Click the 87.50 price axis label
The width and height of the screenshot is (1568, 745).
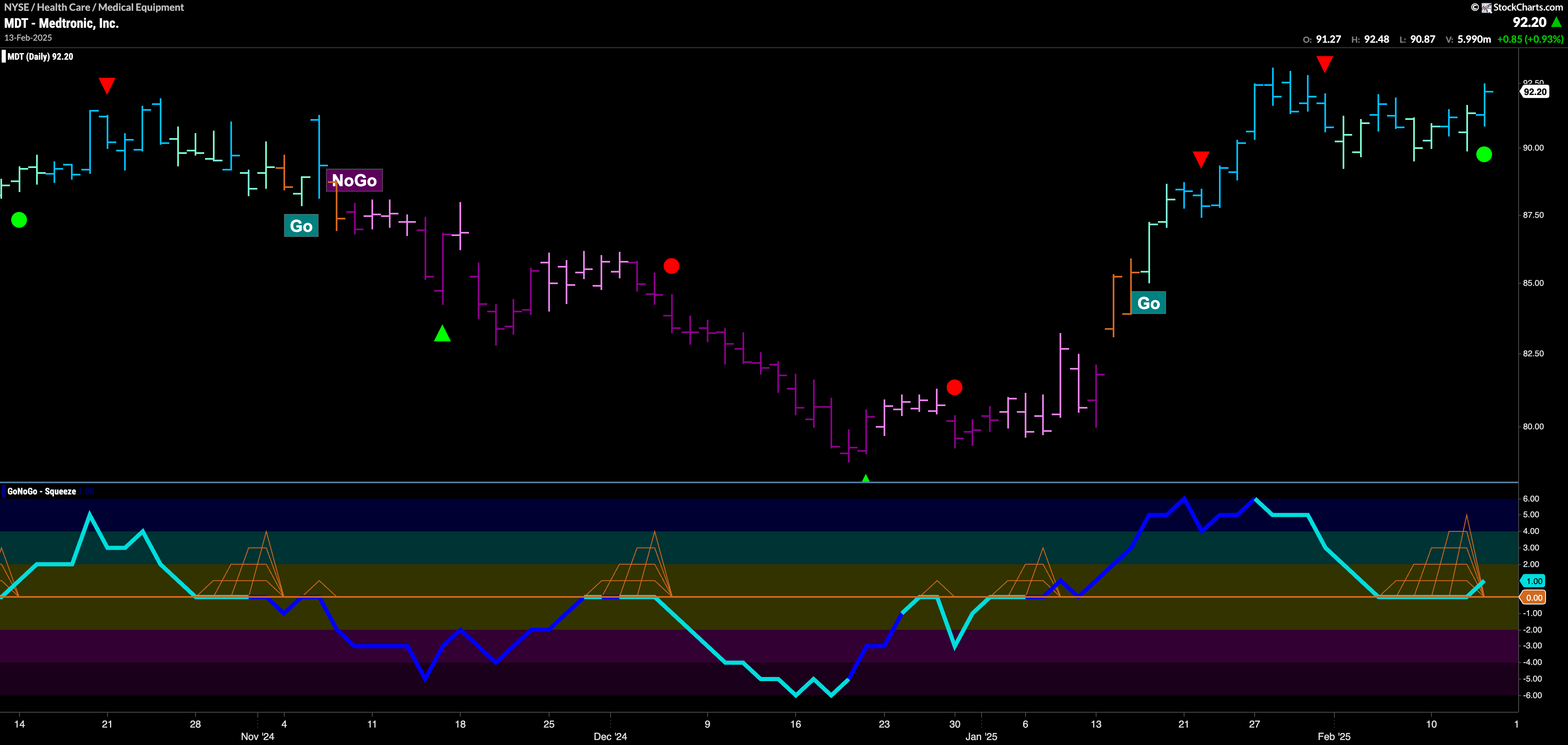point(1533,215)
